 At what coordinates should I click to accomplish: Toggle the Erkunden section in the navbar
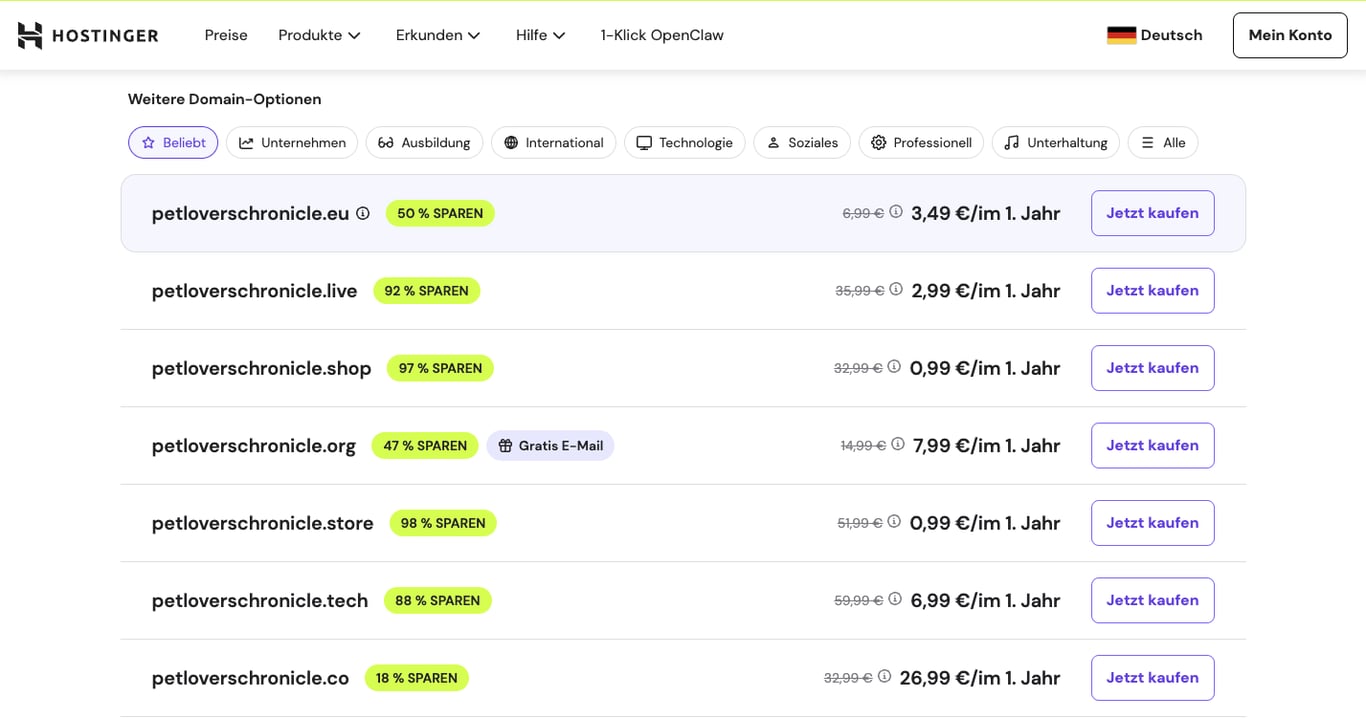437,35
